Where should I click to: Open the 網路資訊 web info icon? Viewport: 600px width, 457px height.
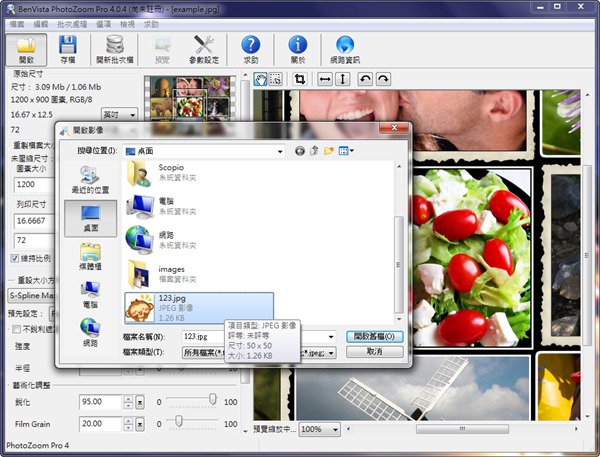pos(345,50)
